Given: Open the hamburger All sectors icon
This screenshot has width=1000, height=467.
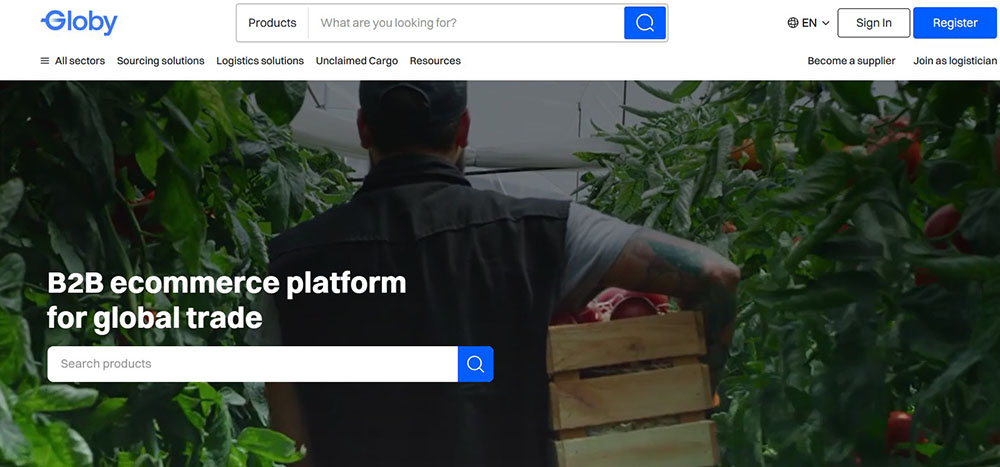Looking at the screenshot, I should pos(45,61).
